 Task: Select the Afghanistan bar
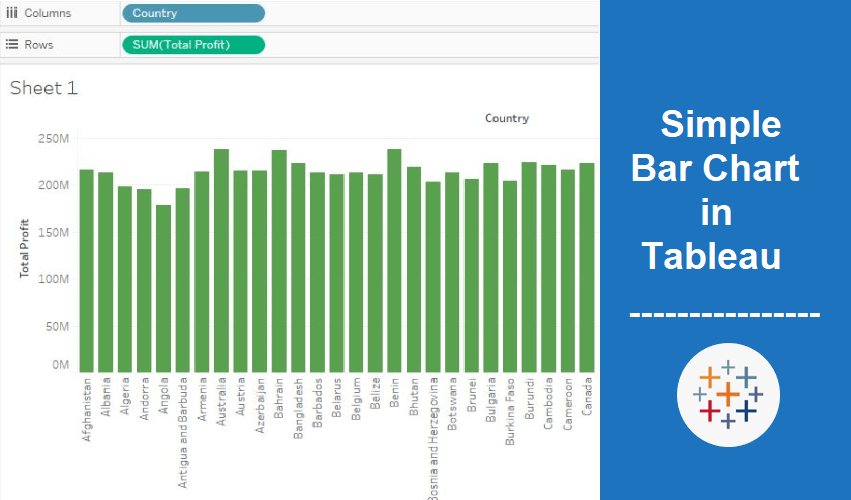[86, 271]
